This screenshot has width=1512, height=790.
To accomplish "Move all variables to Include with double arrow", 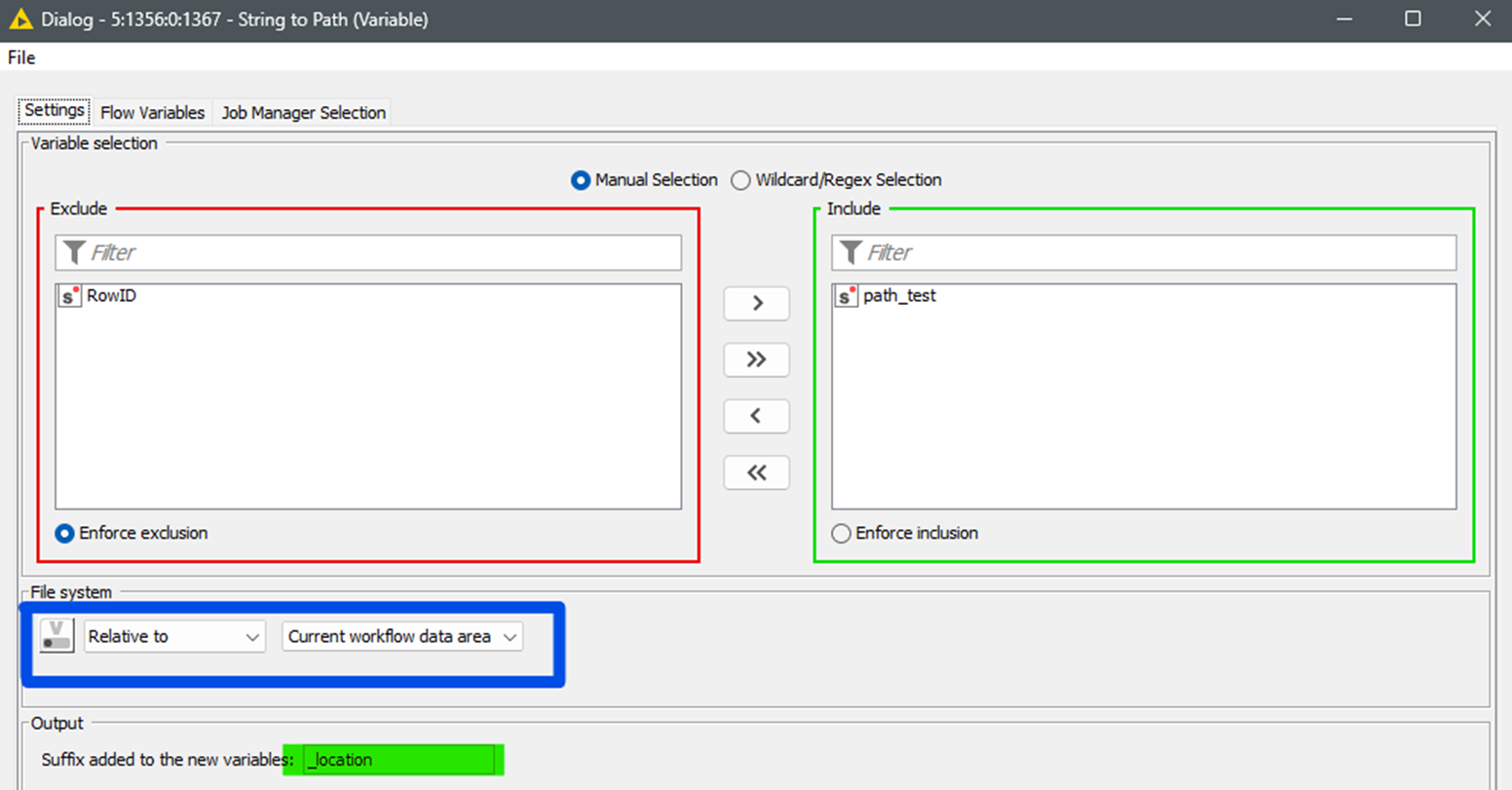I will click(x=756, y=359).
